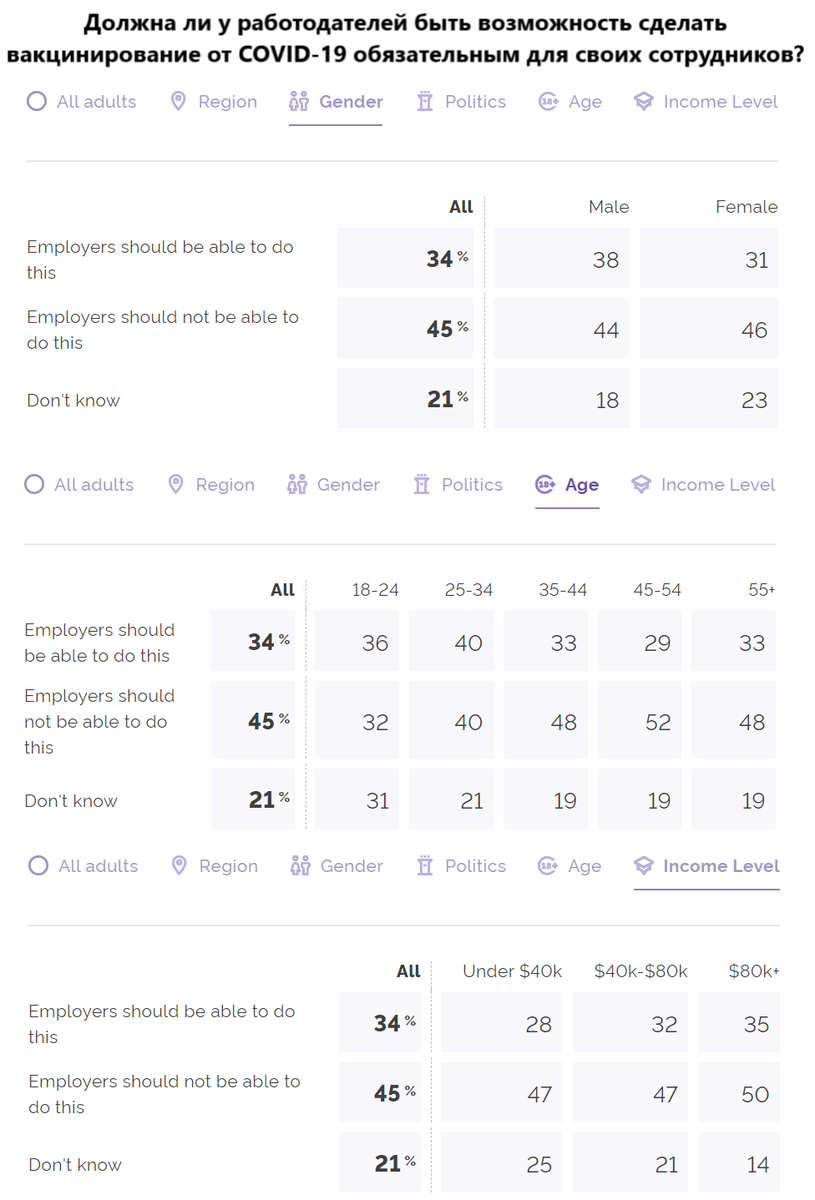Click the 34% cell under the All column

[405, 258]
